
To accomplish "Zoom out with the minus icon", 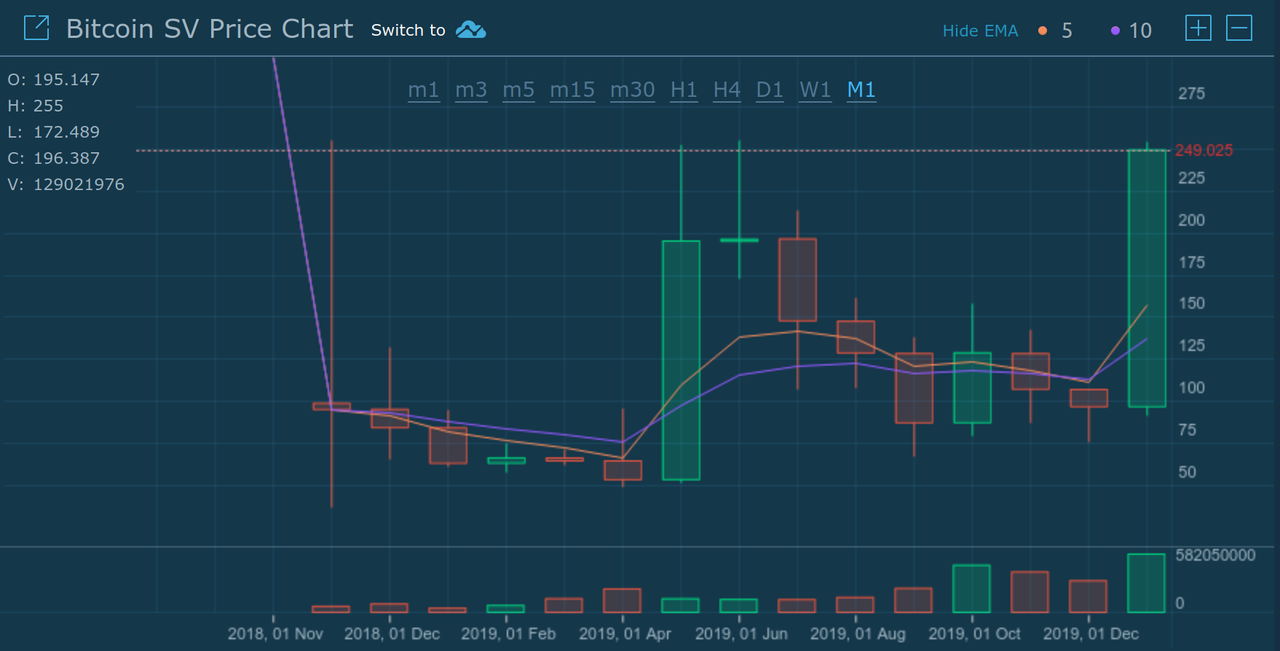I will tap(1239, 28).
